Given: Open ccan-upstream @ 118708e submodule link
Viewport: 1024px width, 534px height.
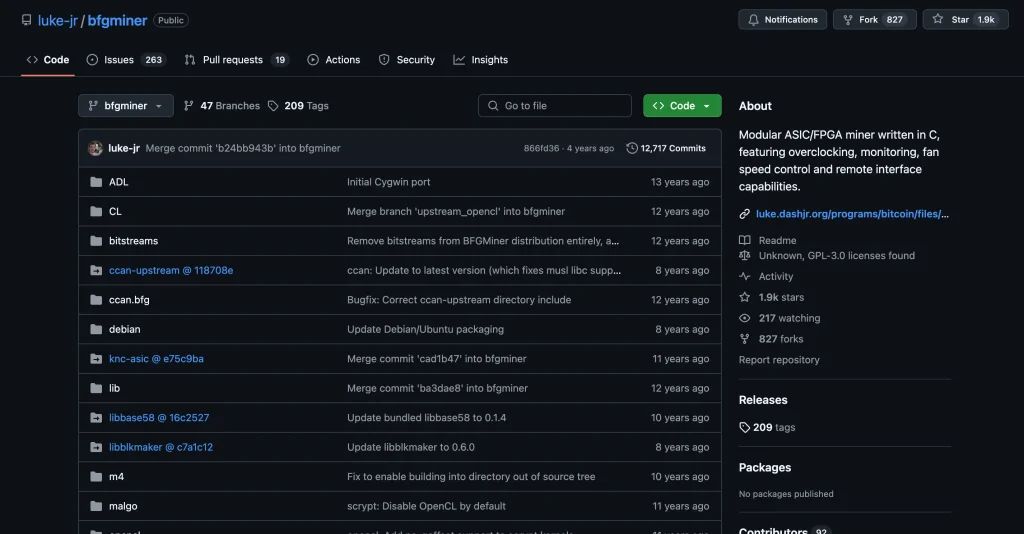Looking at the screenshot, I should coord(171,270).
